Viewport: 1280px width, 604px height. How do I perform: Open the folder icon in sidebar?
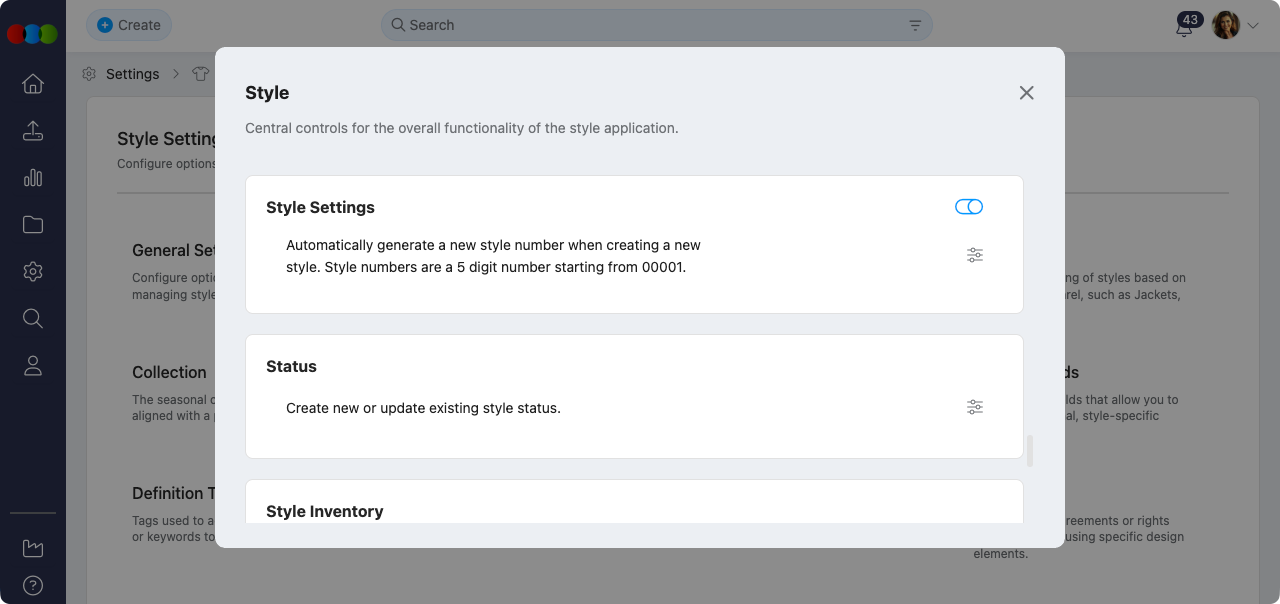(x=33, y=225)
